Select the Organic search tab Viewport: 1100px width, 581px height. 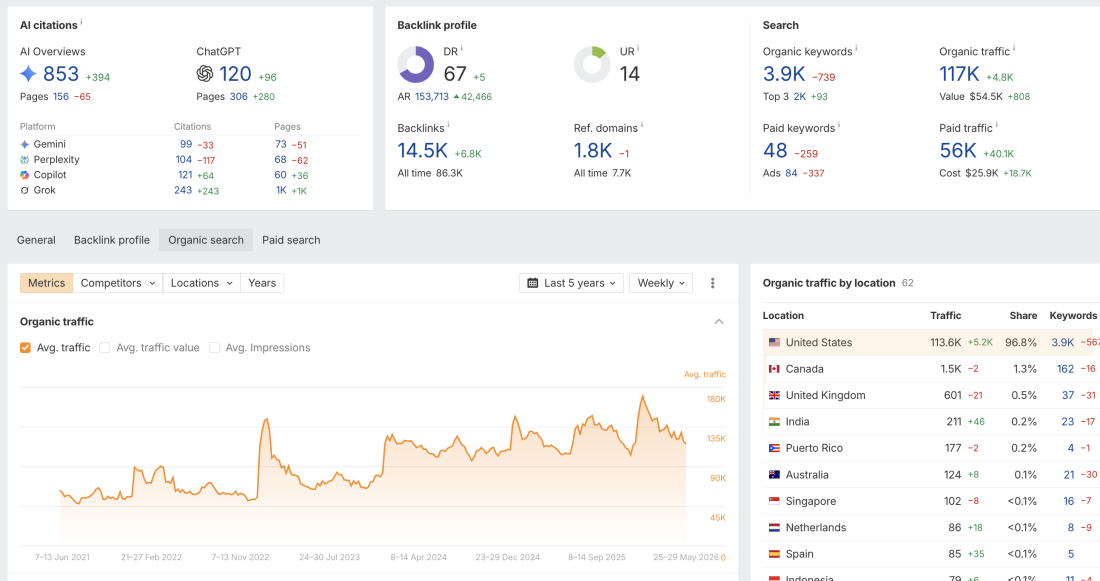coord(206,240)
